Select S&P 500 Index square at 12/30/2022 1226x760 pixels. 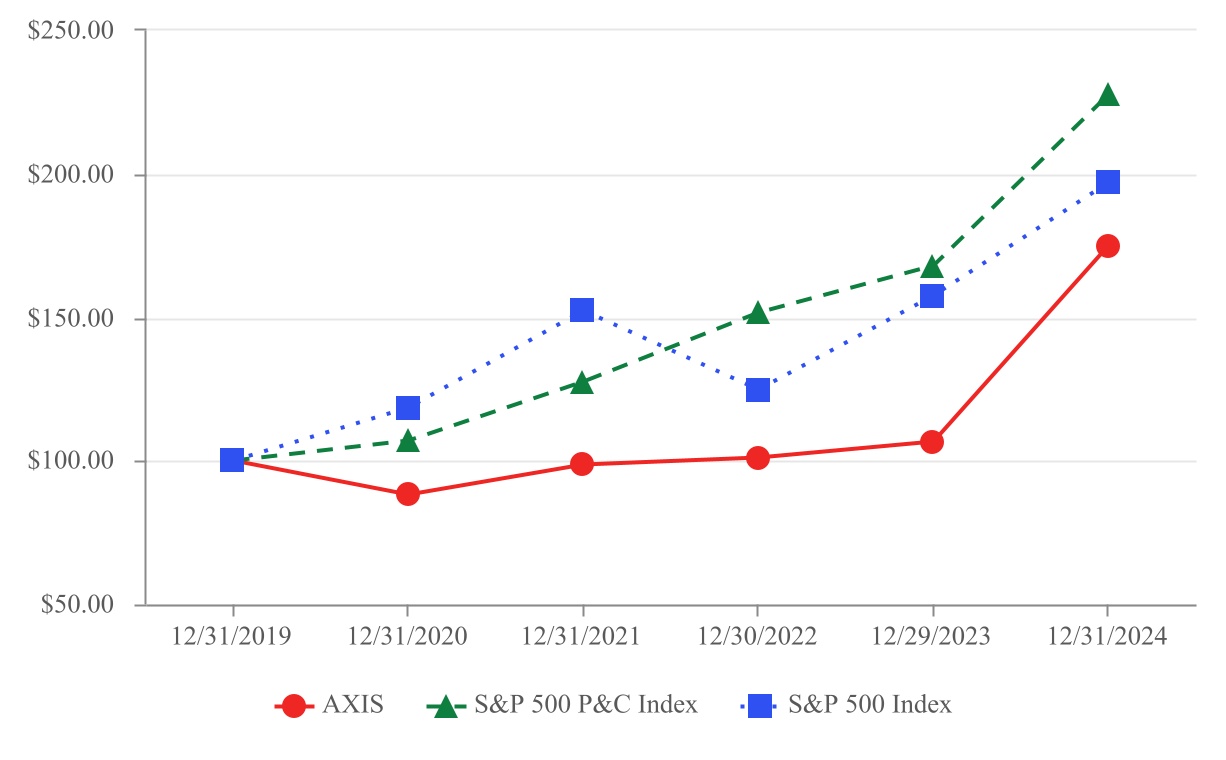757,390
